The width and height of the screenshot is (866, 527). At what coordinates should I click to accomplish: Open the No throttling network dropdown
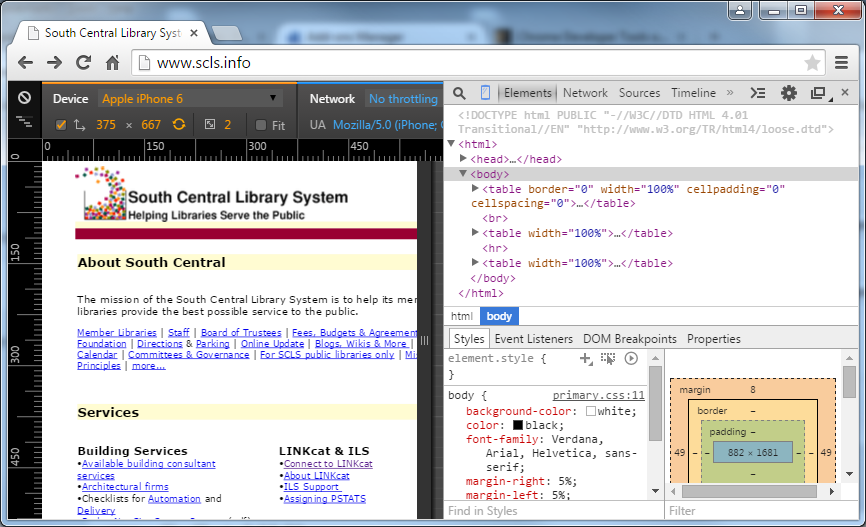[403, 99]
